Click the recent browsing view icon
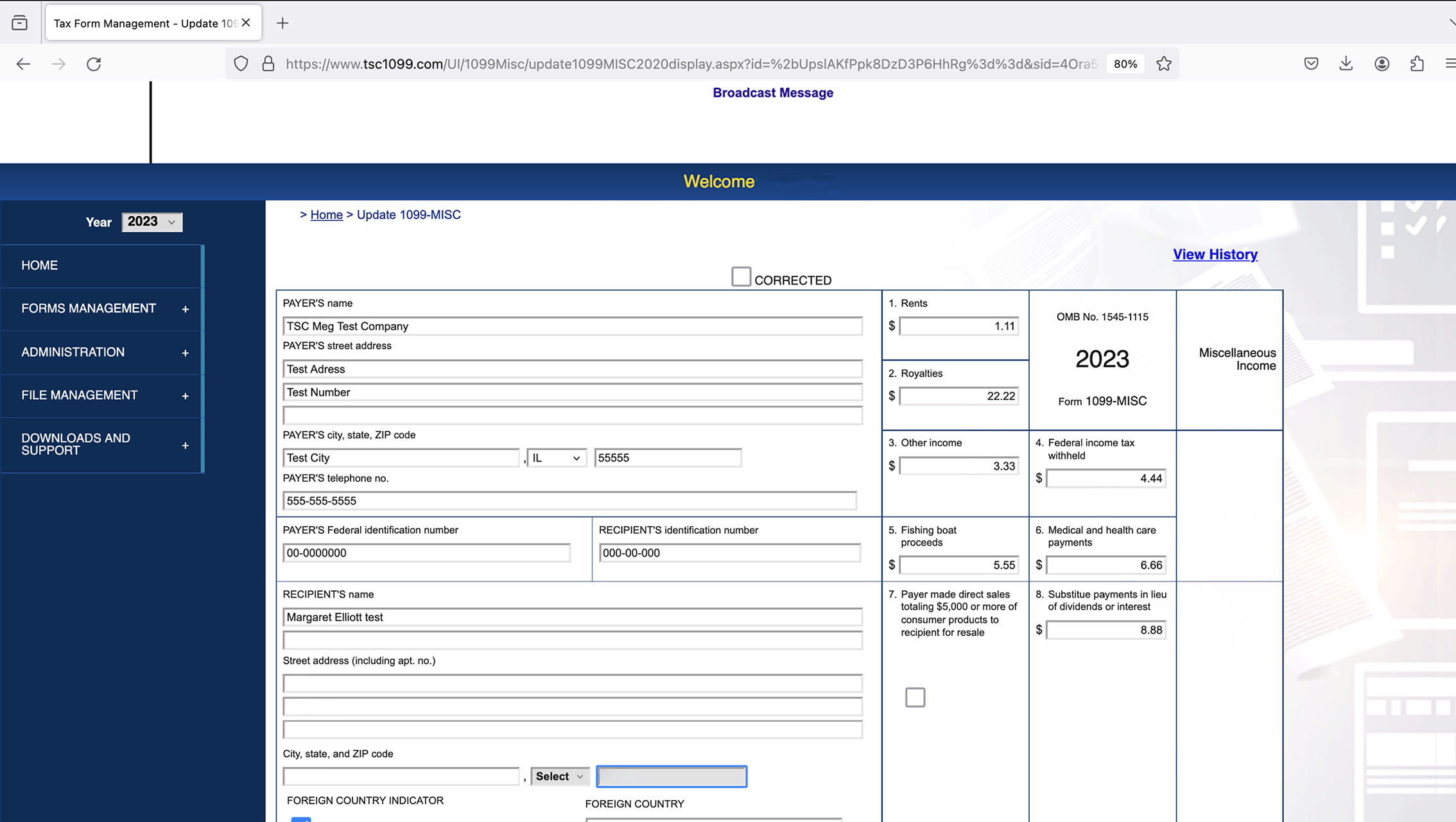1456x822 pixels. pos(20,23)
